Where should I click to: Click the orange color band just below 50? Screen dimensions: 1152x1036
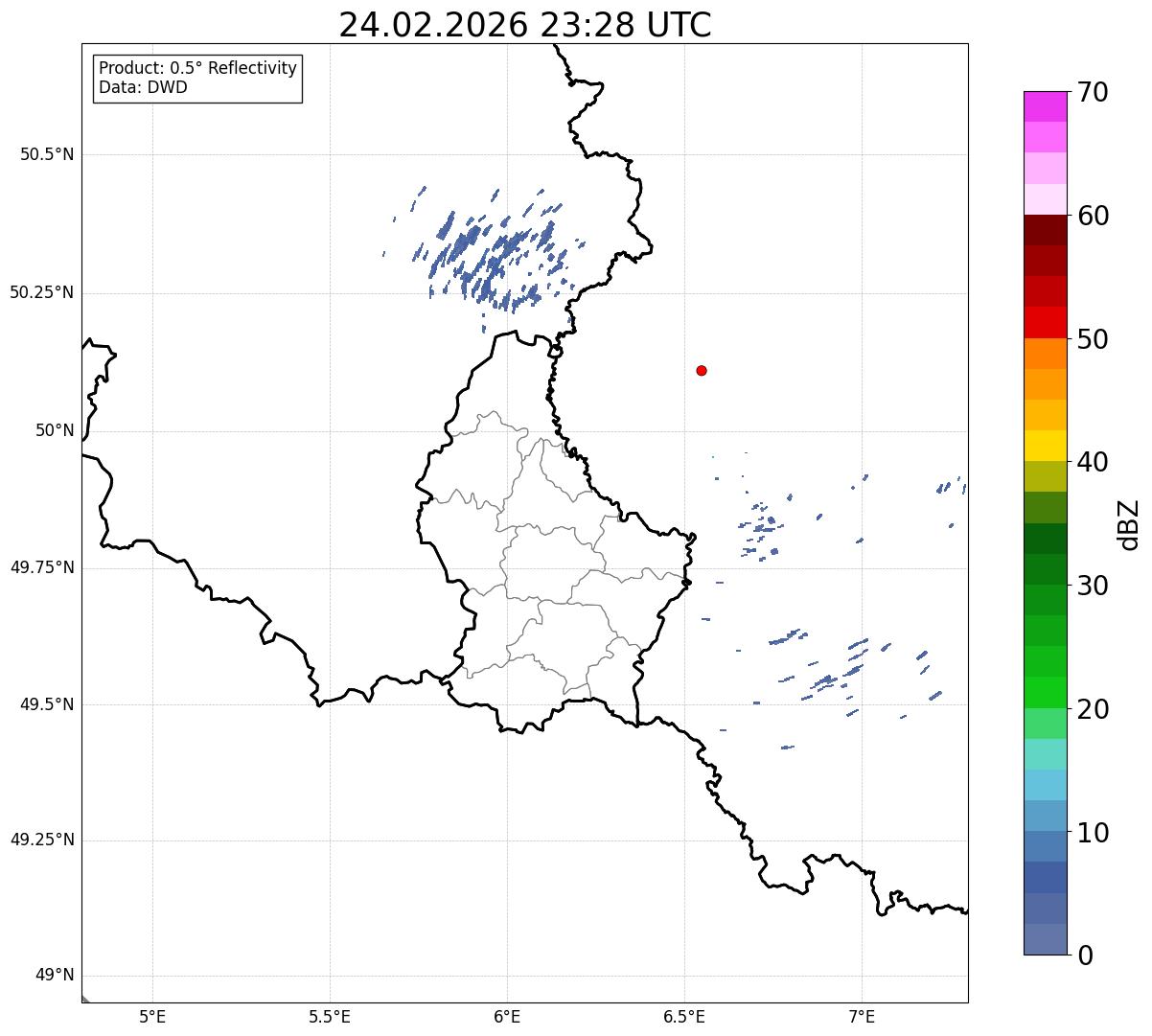coord(1046,354)
